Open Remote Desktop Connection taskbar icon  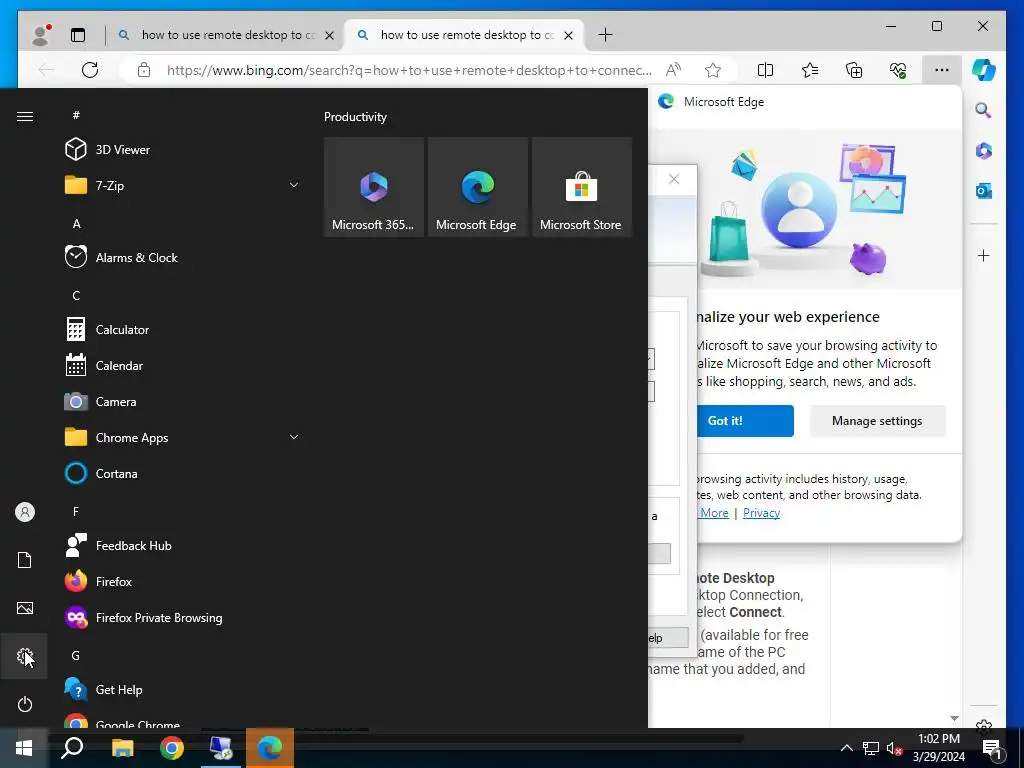tap(221, 748)
